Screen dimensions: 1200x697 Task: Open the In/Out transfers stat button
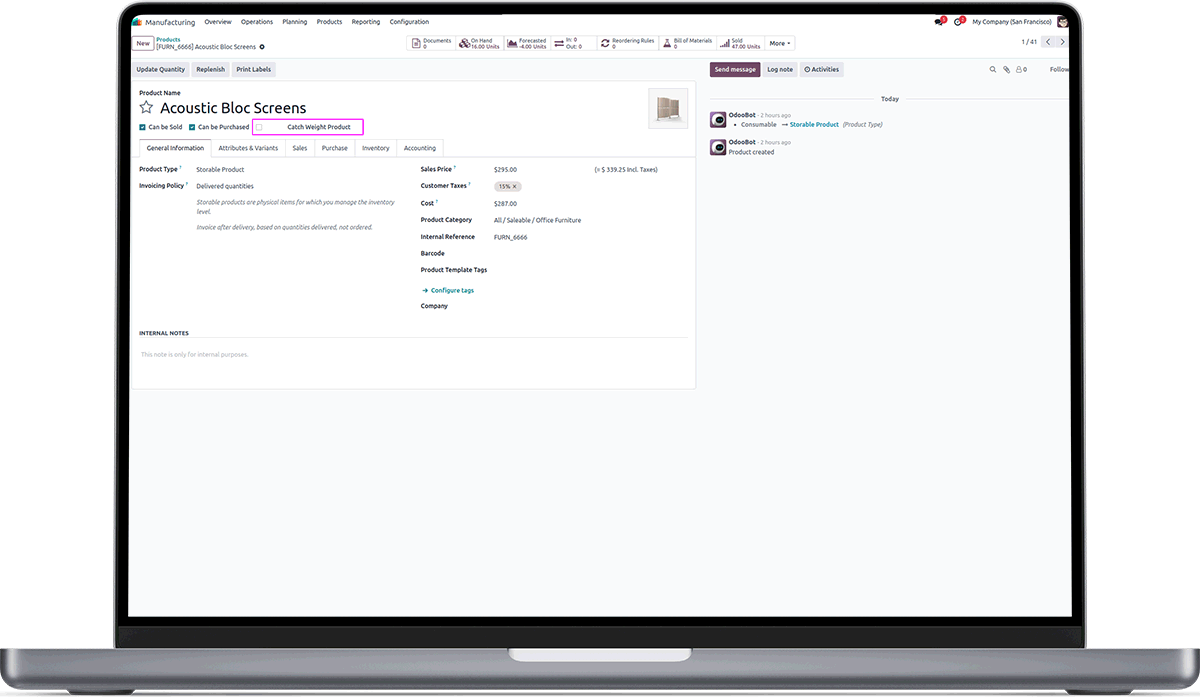574,43
